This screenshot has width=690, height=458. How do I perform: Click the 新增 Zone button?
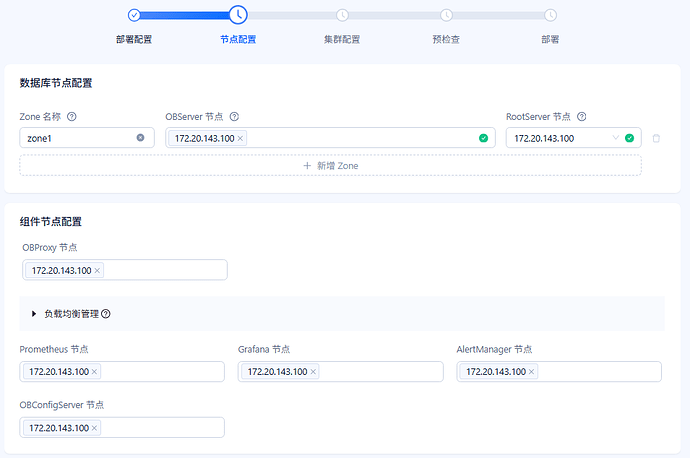point(330,166)
